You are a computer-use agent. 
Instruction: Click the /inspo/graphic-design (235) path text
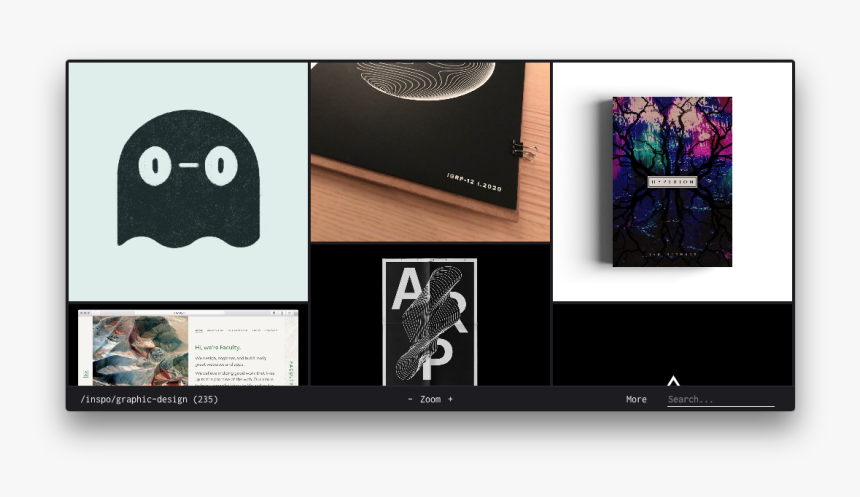click(x=149, y=399)
